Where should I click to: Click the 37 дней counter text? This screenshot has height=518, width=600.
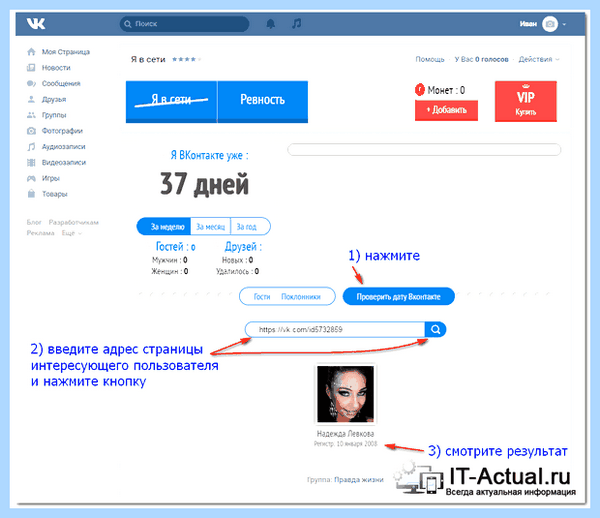tap(204, 185)
